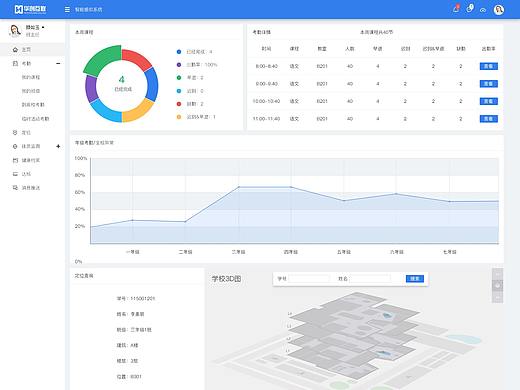This screenshot has width=520, height=390.
Task: Select the 10:00-10:40 time cell
Action: tap(266, 101)
